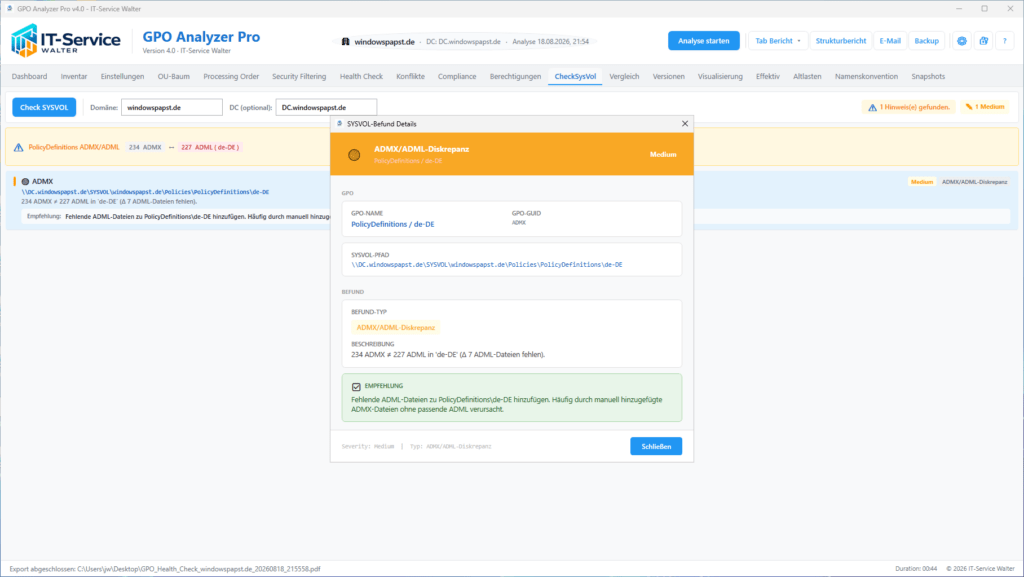Click the ADMX/ADML-Diskrepanz label in row
This screenshot has width=1024, height=577.
coord(974,182)
